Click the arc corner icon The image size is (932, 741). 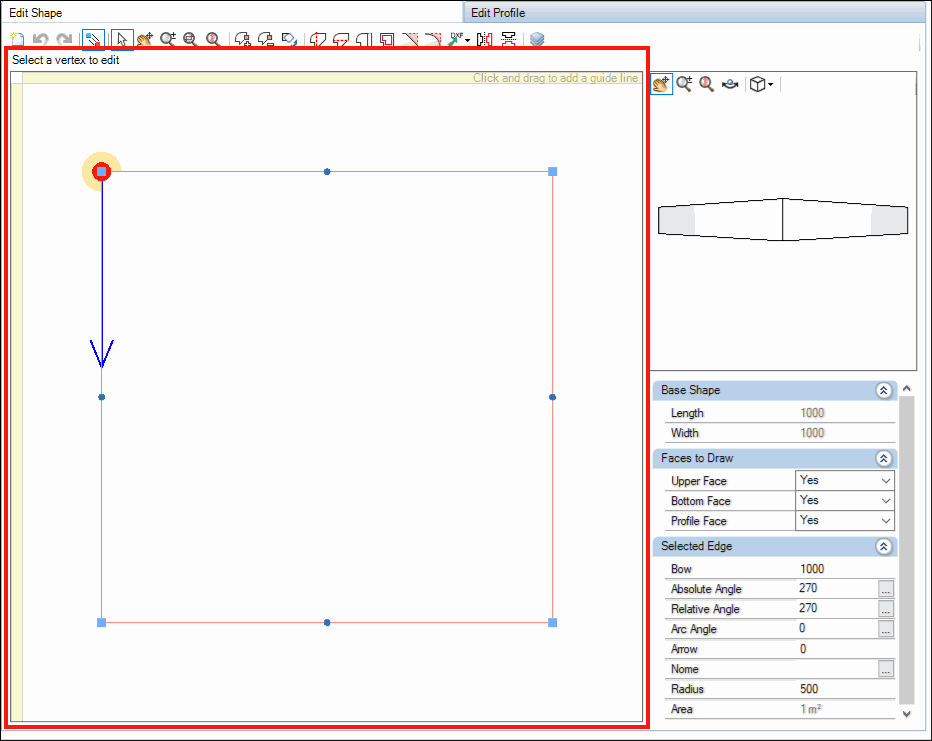coord(433,39)
